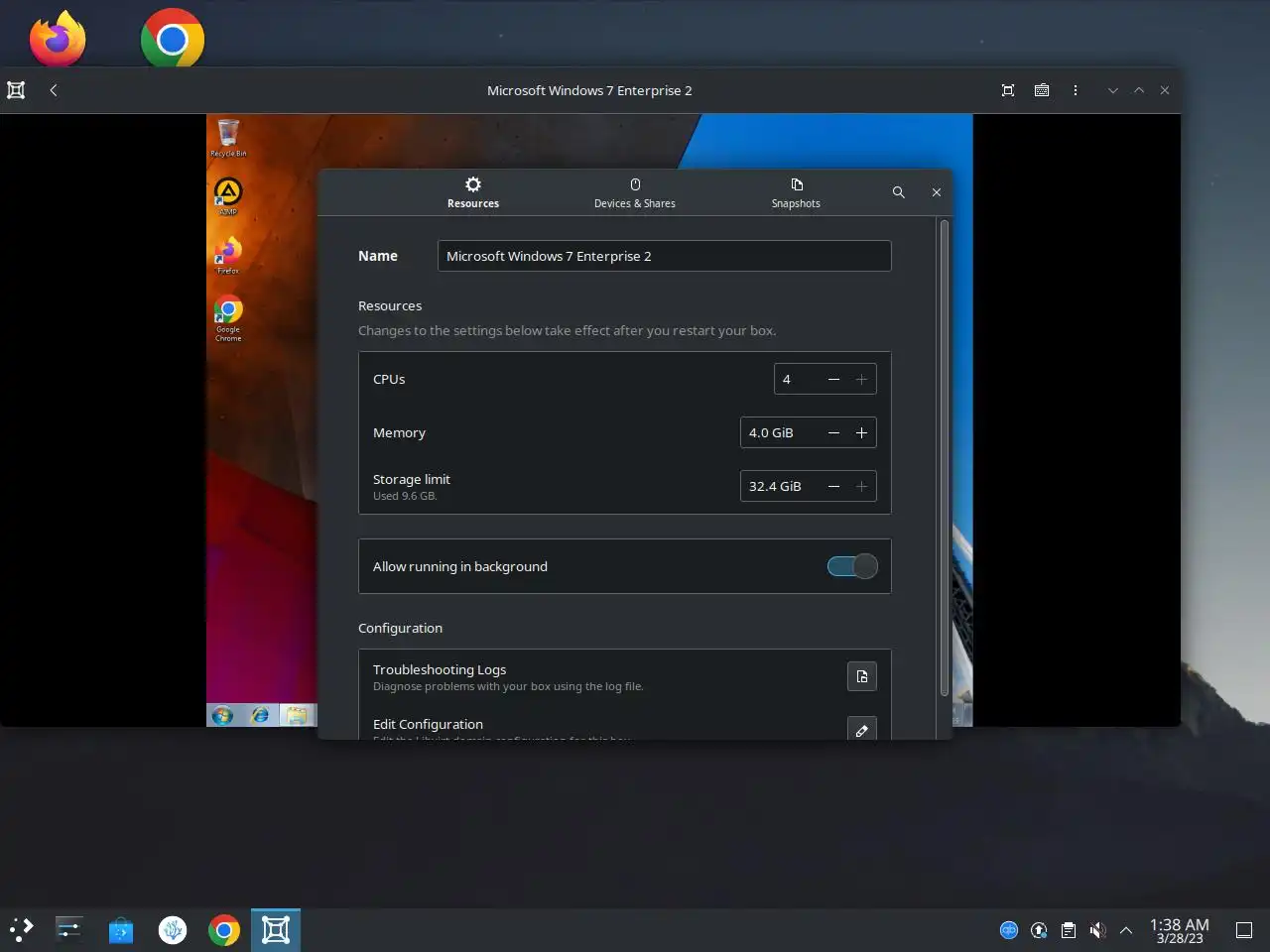Decrease the Memory amount
Image resolution: width=1270 pixels, height=952 pixels.
pos(833,432)
